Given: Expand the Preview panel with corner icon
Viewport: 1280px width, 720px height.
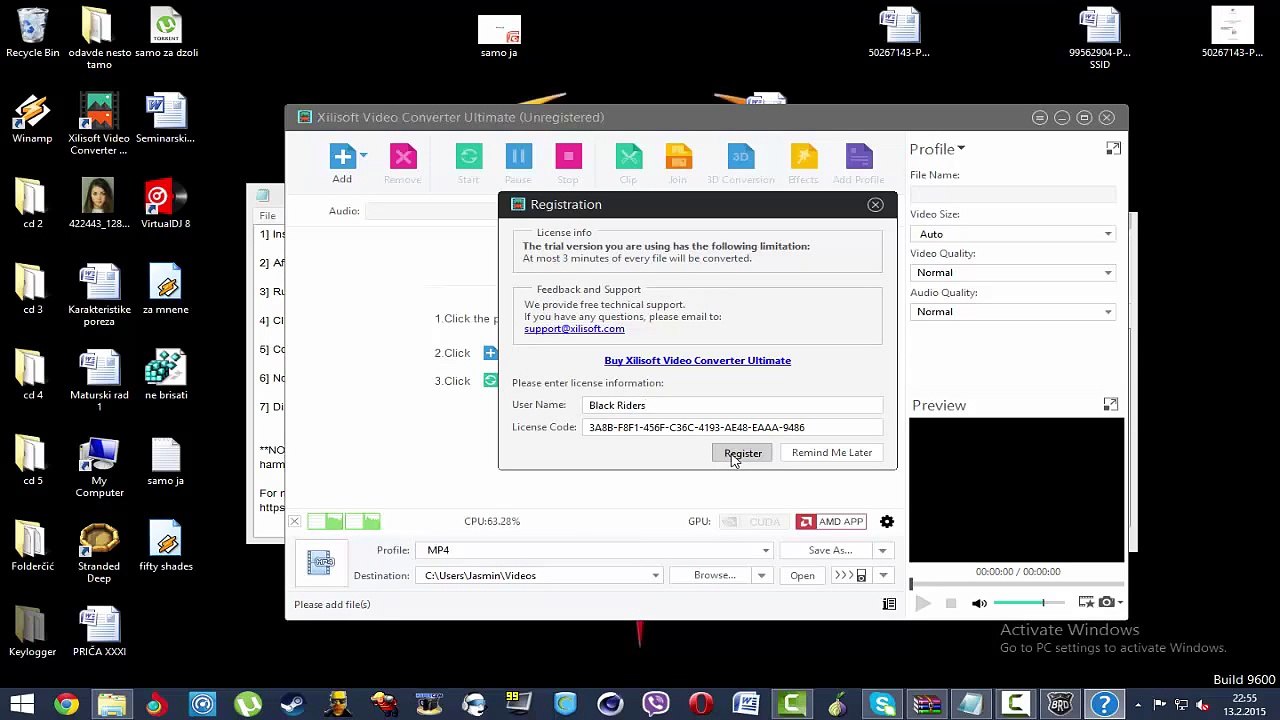Looking at the screenshot, I should (1110, 404).
